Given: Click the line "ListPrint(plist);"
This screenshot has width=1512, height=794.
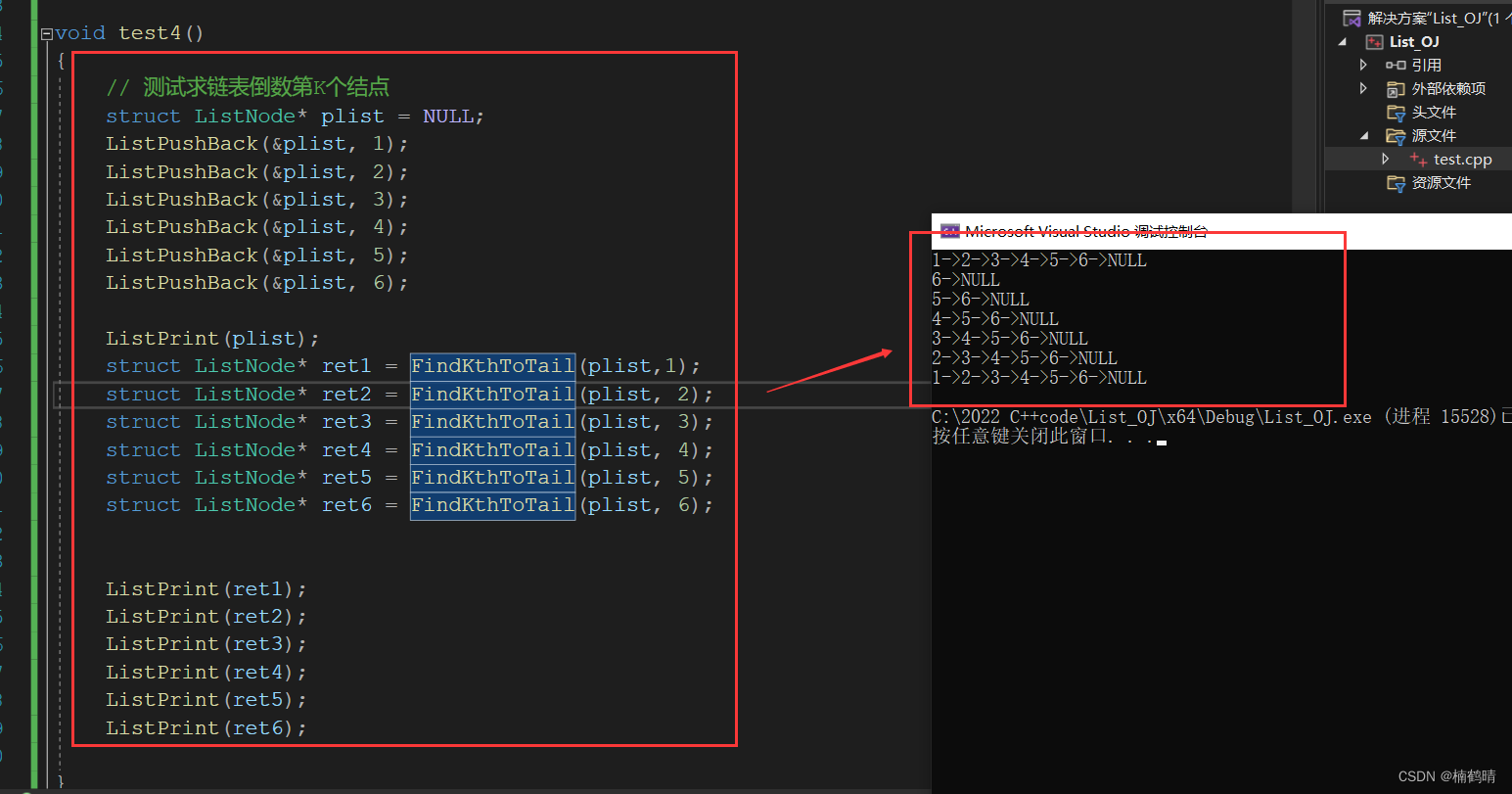Looking at the screenshot, I should (212, 339).
